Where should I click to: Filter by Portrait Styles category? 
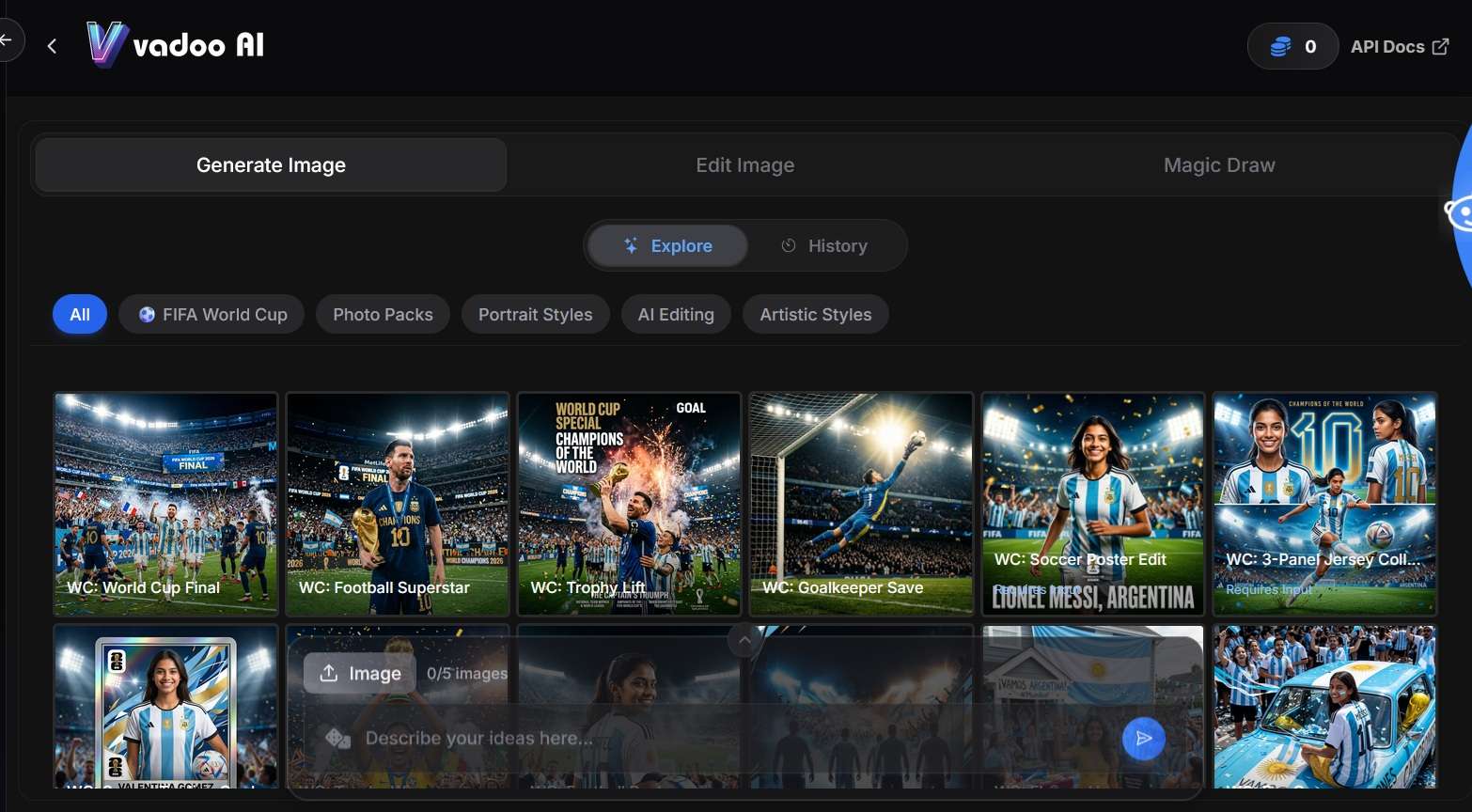coord(535,315)
